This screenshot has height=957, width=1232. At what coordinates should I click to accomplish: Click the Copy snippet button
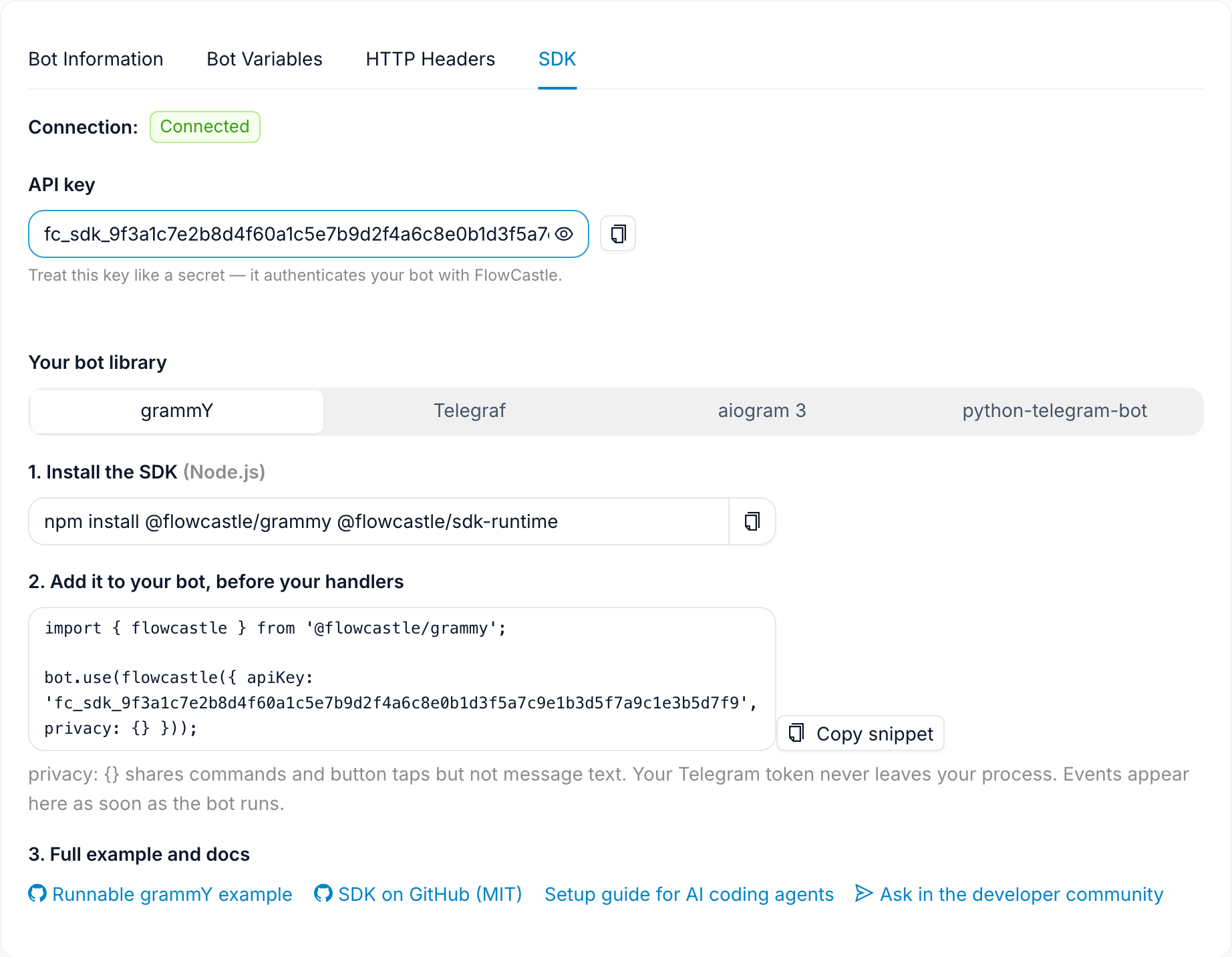(x=861, y=733)
